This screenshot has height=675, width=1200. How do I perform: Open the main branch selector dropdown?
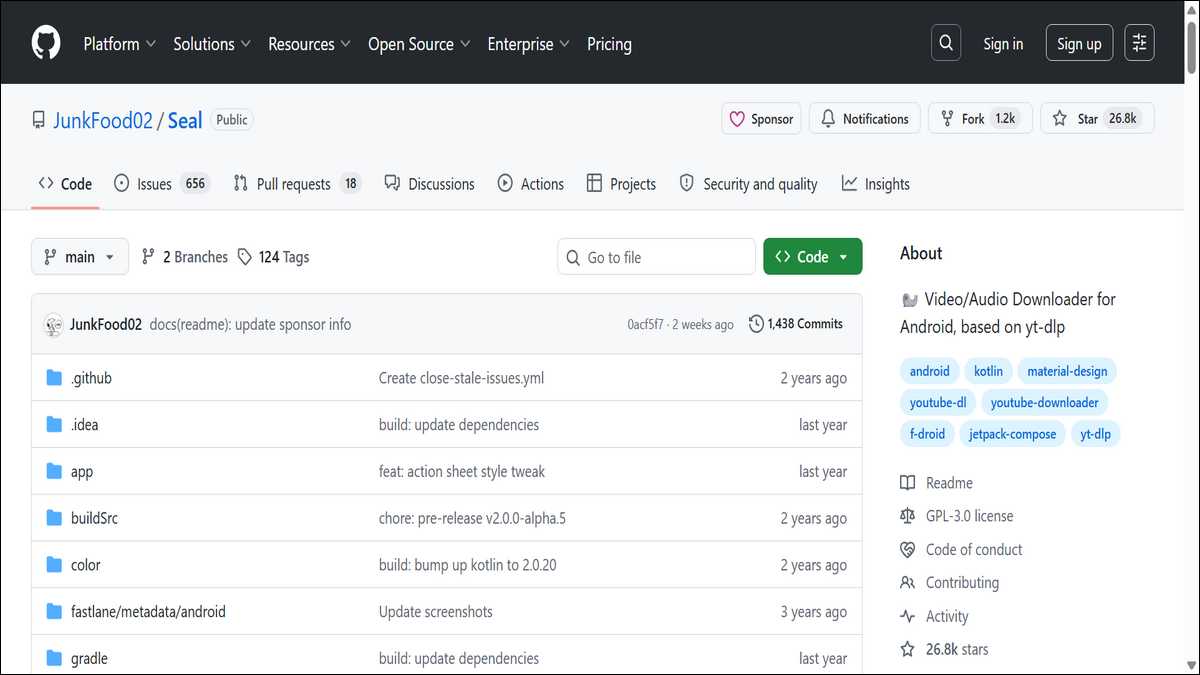click(x=80, y=257)
